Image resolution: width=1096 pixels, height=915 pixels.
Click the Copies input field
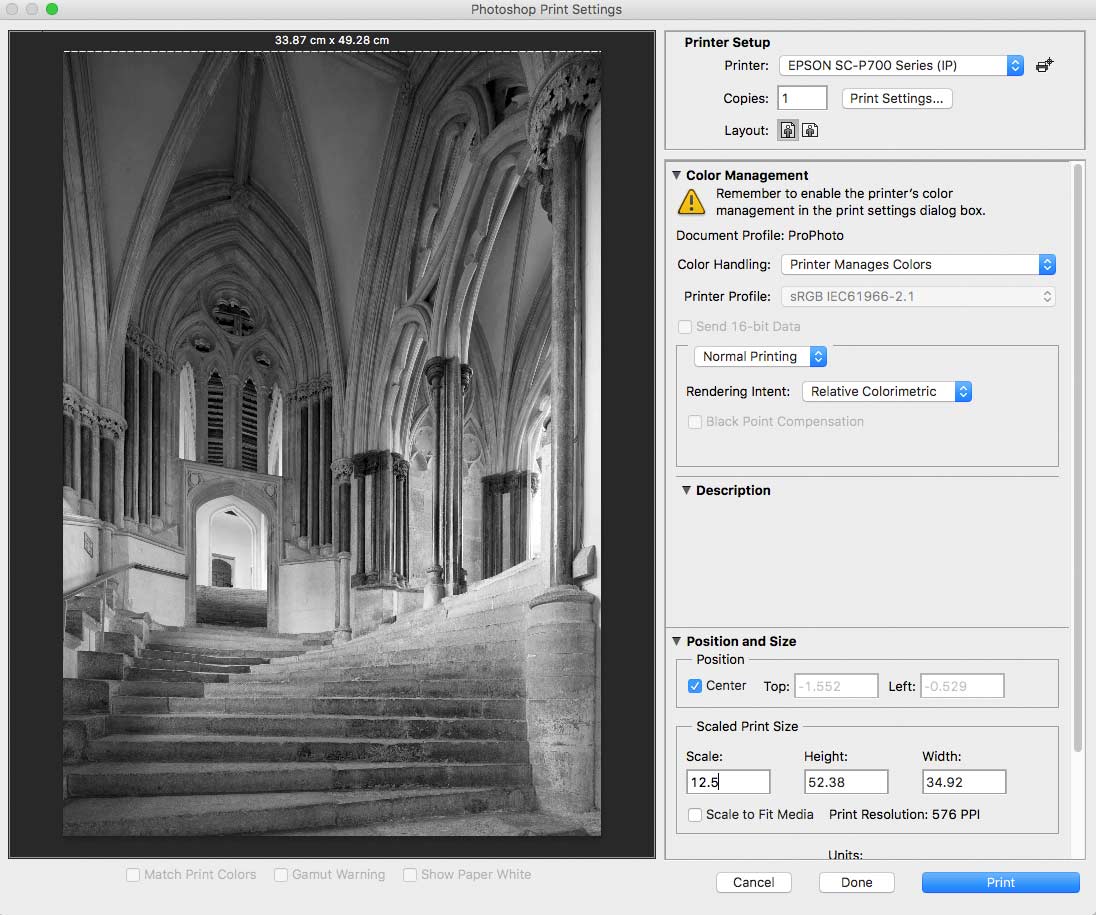click(802, 99)
